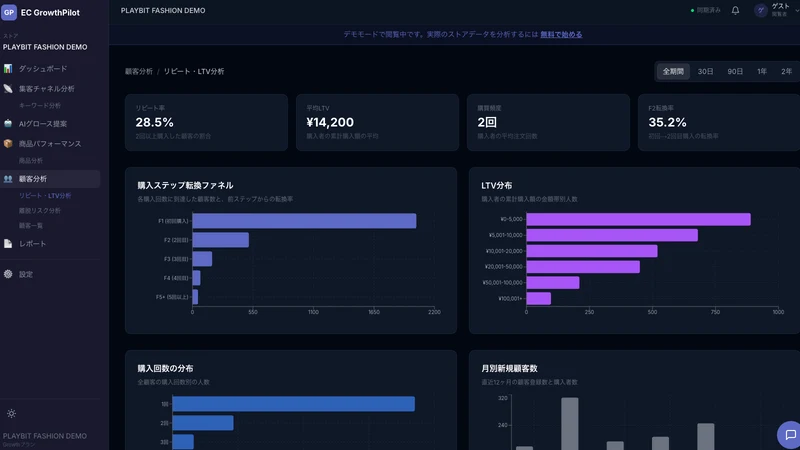Image resolution: width=800 pixels, height=450 pixels.
Task: Click the 月別新規顧客数 chart title
Action: coord(509,368)
